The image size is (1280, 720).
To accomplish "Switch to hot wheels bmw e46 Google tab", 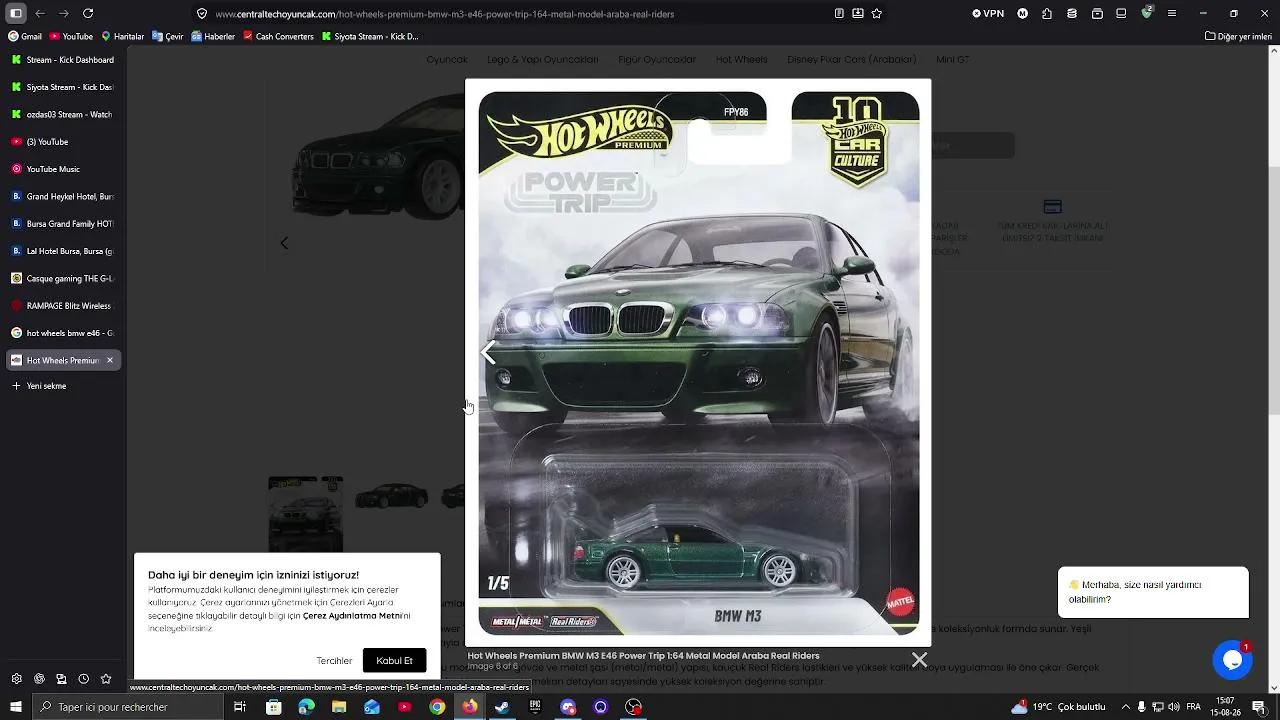I will 63,333.
